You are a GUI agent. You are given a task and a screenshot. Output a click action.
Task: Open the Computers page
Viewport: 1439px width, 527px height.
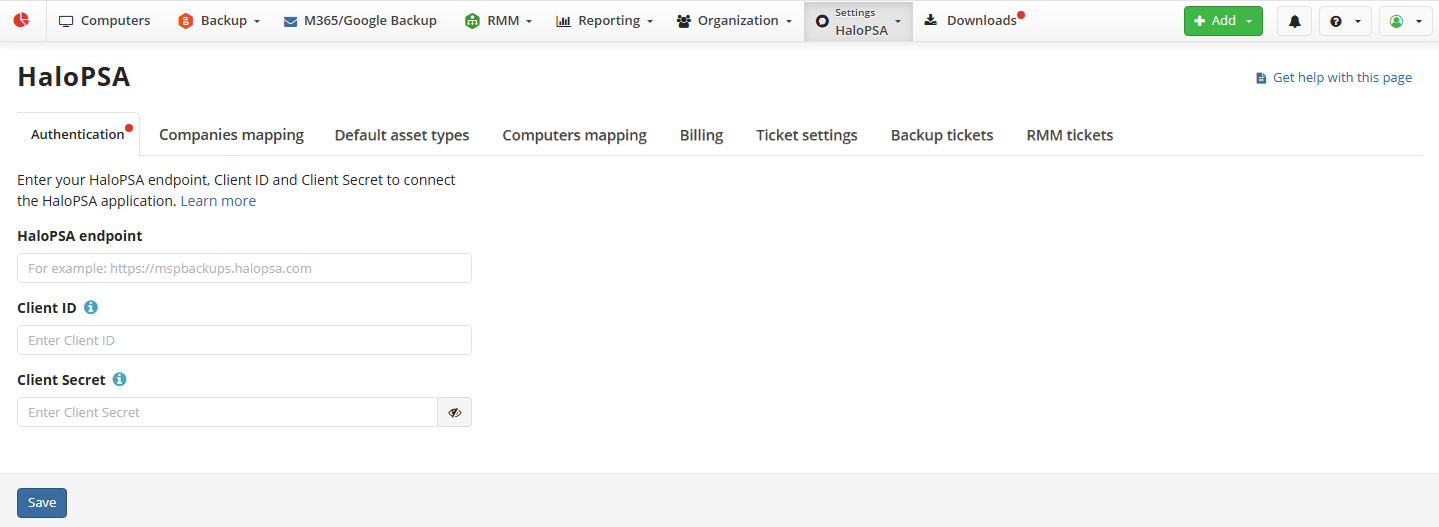click(x=105, y=21)
